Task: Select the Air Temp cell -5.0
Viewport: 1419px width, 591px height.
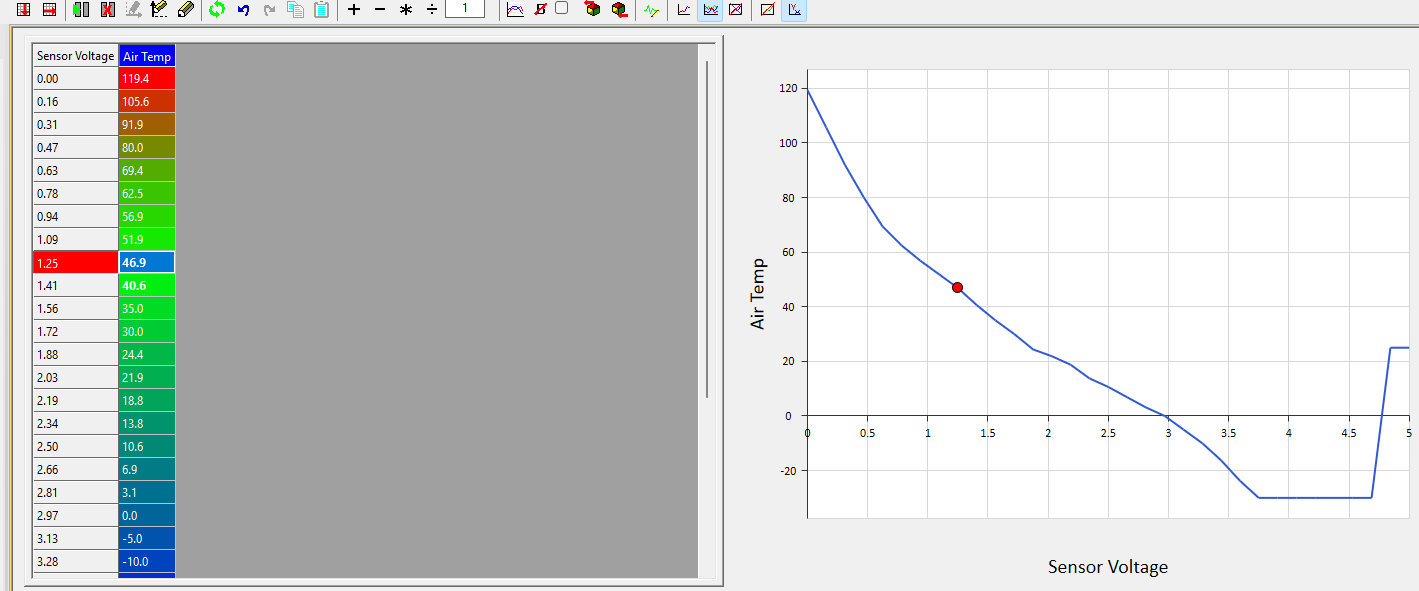Action: coord(147,538)
